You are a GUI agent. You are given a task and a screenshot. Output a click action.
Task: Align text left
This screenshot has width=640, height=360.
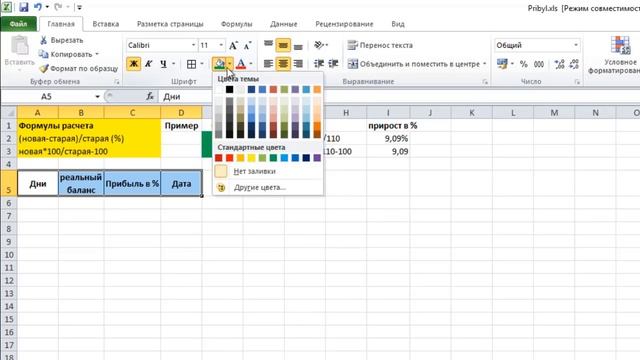(x=268, y=64)
